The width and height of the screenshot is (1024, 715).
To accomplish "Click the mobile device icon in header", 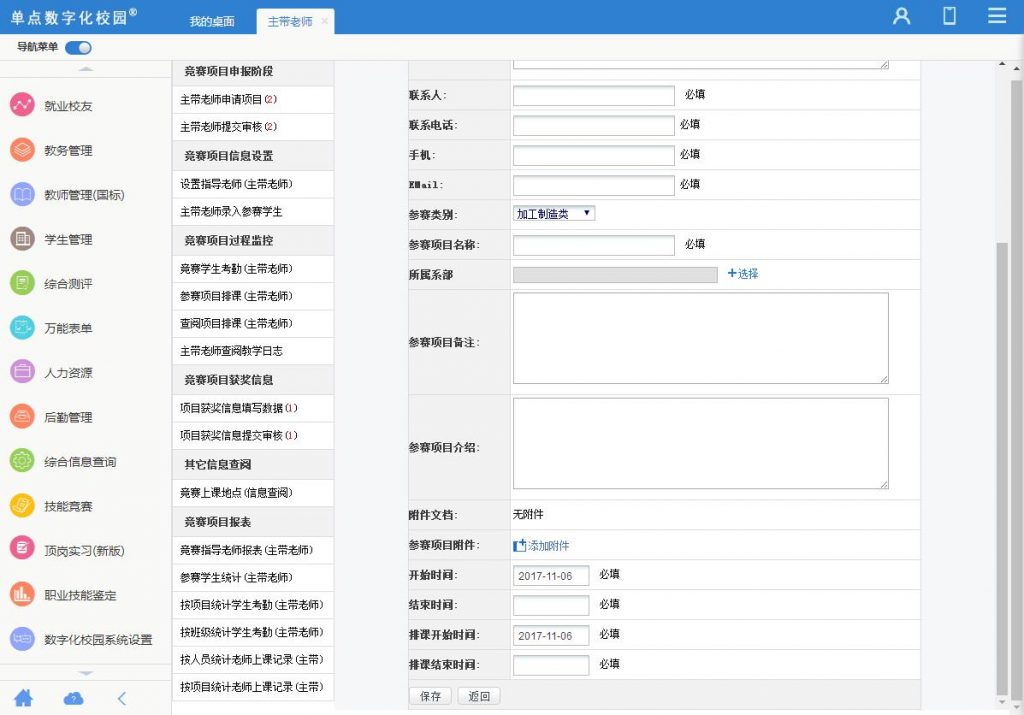I will point(950,16).
